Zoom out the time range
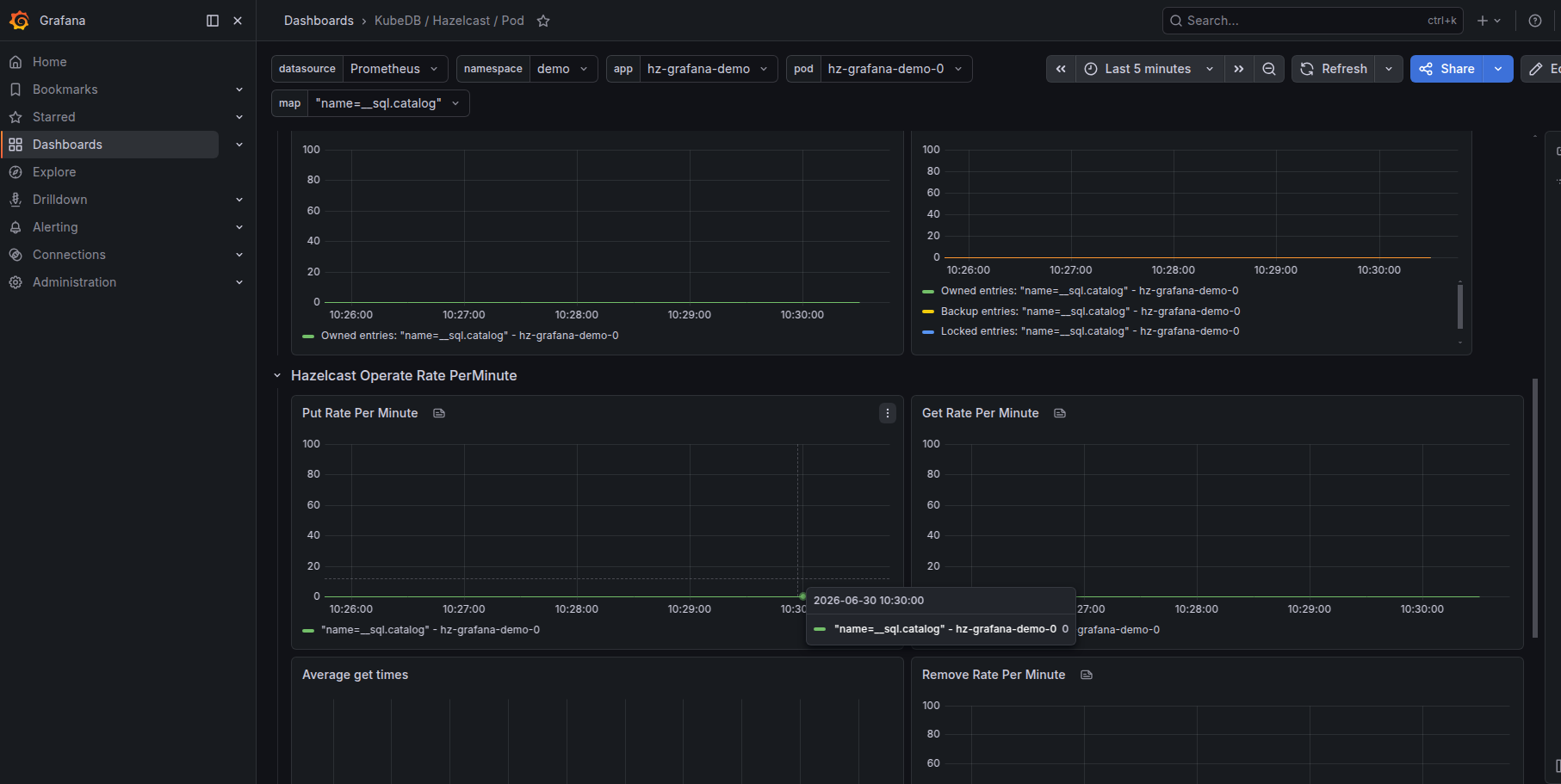Viewport: 1561px width, 784px height. [1269, 69]
